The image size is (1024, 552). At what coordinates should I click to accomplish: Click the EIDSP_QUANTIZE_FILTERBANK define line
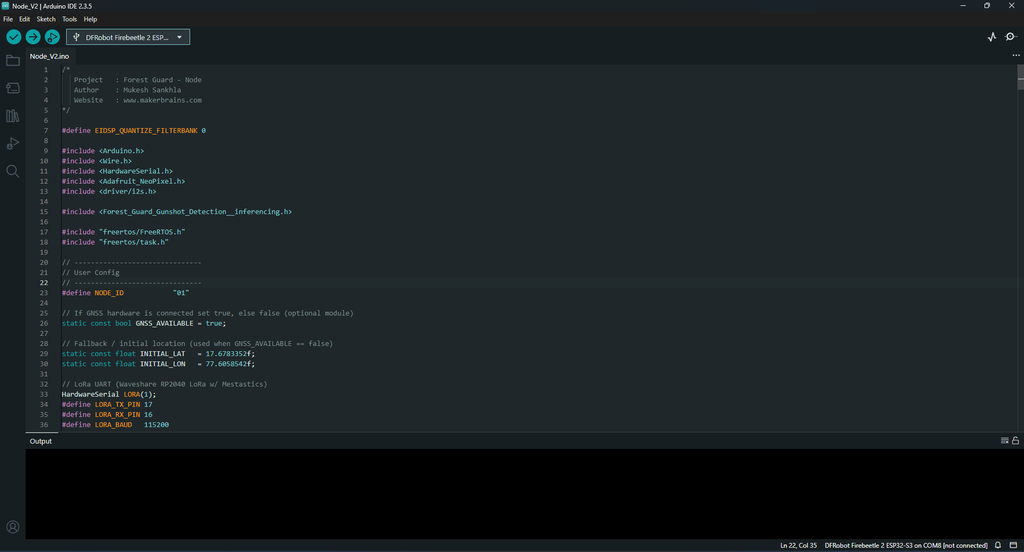click(x=134, y=131)
